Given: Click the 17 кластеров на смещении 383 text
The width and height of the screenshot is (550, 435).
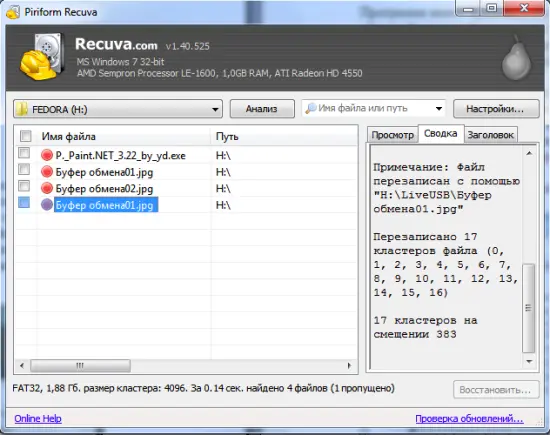Looking at the screenshot, I should [x=425, y=327].
